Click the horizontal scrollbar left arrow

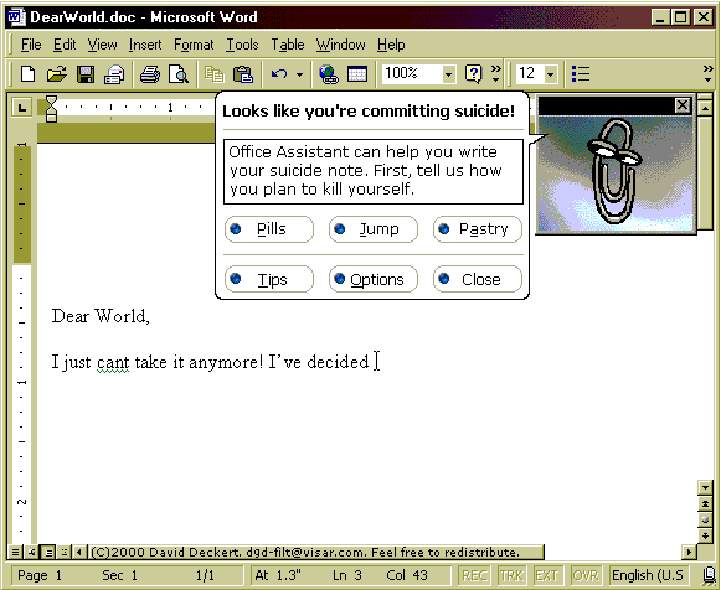click(x=79, y=551)
